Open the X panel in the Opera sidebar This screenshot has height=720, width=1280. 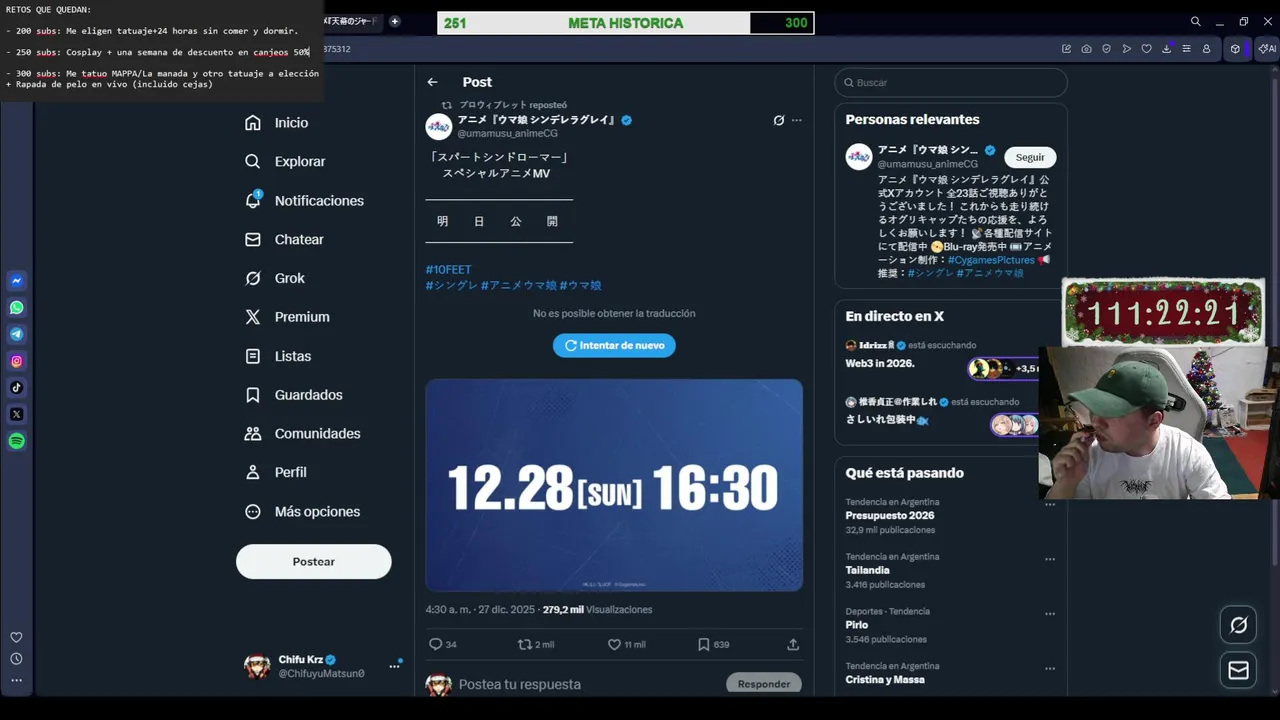(17, 414)
